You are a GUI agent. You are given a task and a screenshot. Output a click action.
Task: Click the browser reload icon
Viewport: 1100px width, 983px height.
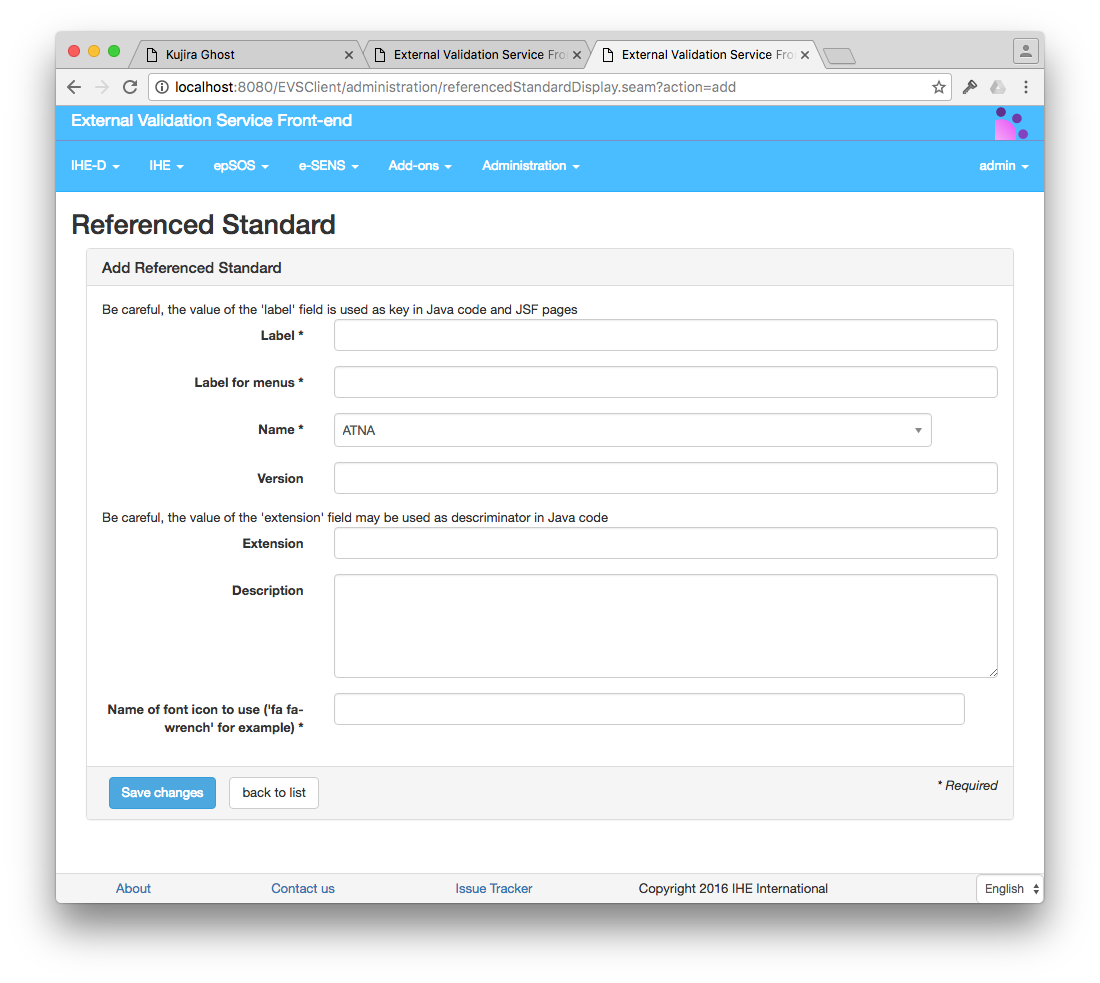click(130, 87)
